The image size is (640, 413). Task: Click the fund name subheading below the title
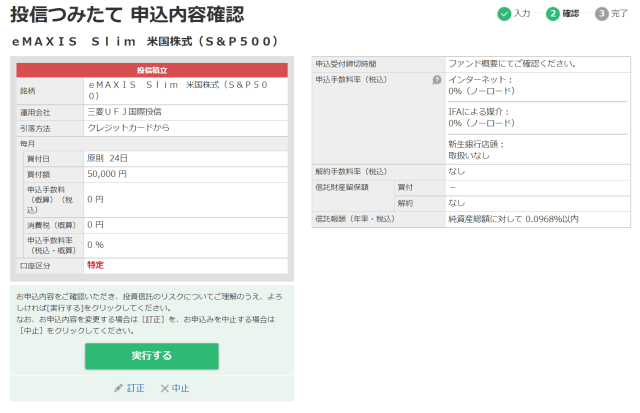[145, 42]
